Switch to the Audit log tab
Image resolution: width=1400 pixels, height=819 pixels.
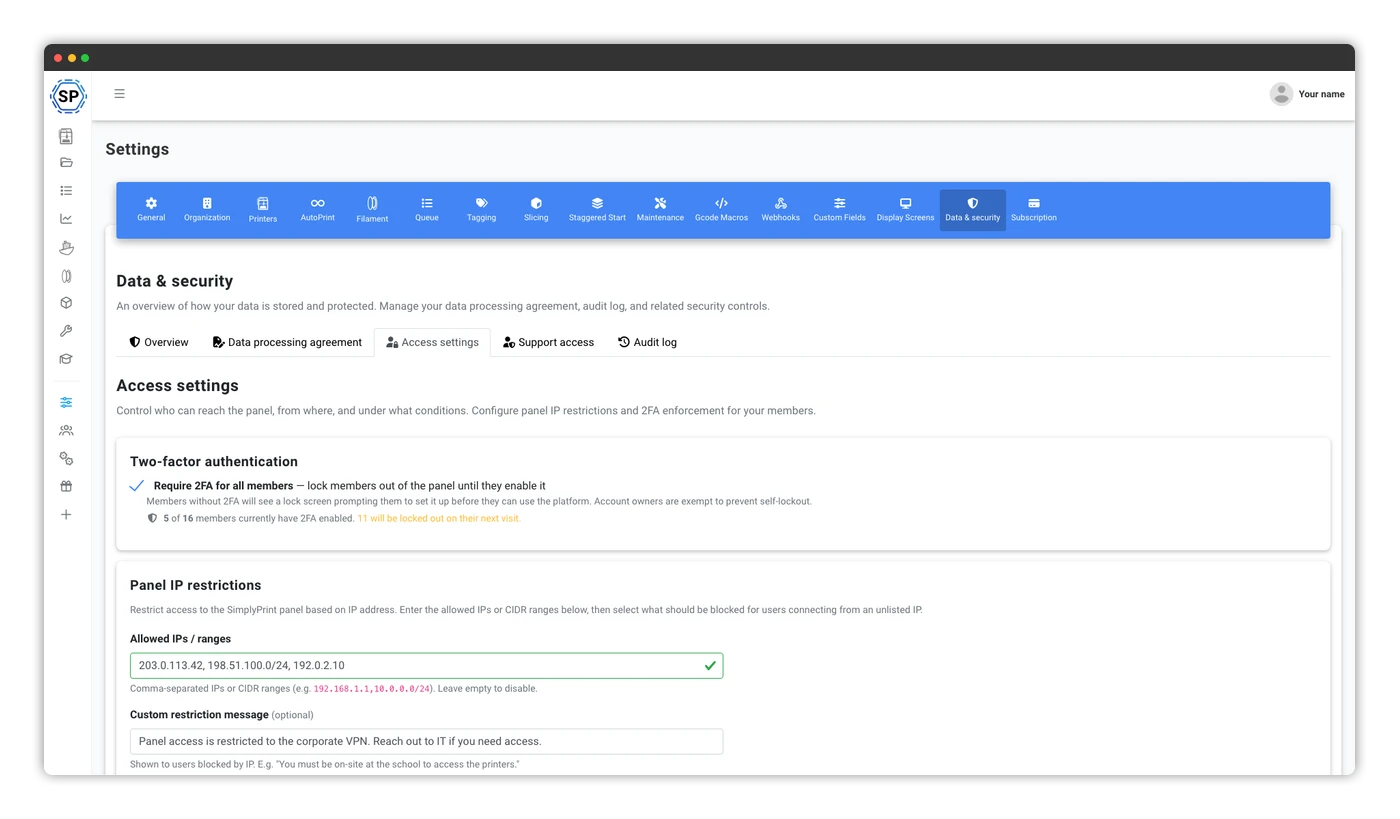[x=647, y=342]
